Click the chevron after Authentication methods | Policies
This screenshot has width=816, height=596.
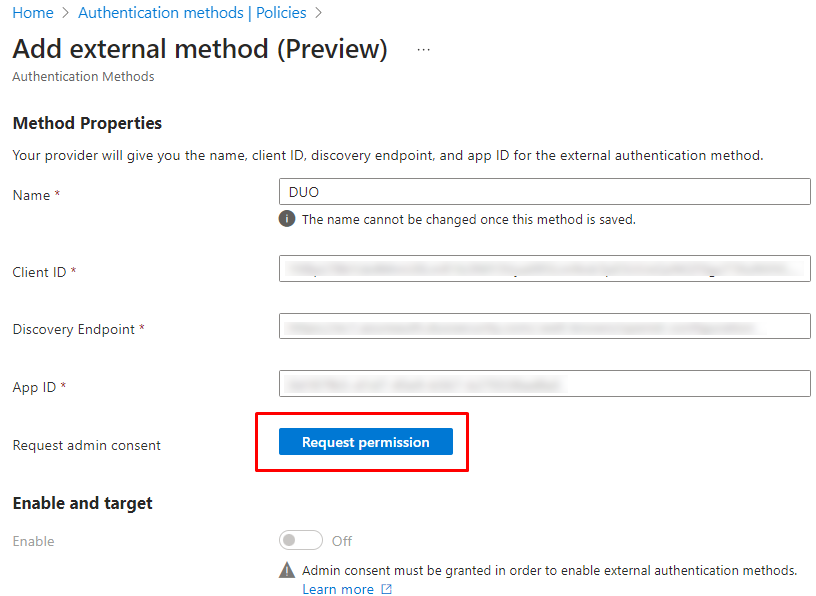318,13
